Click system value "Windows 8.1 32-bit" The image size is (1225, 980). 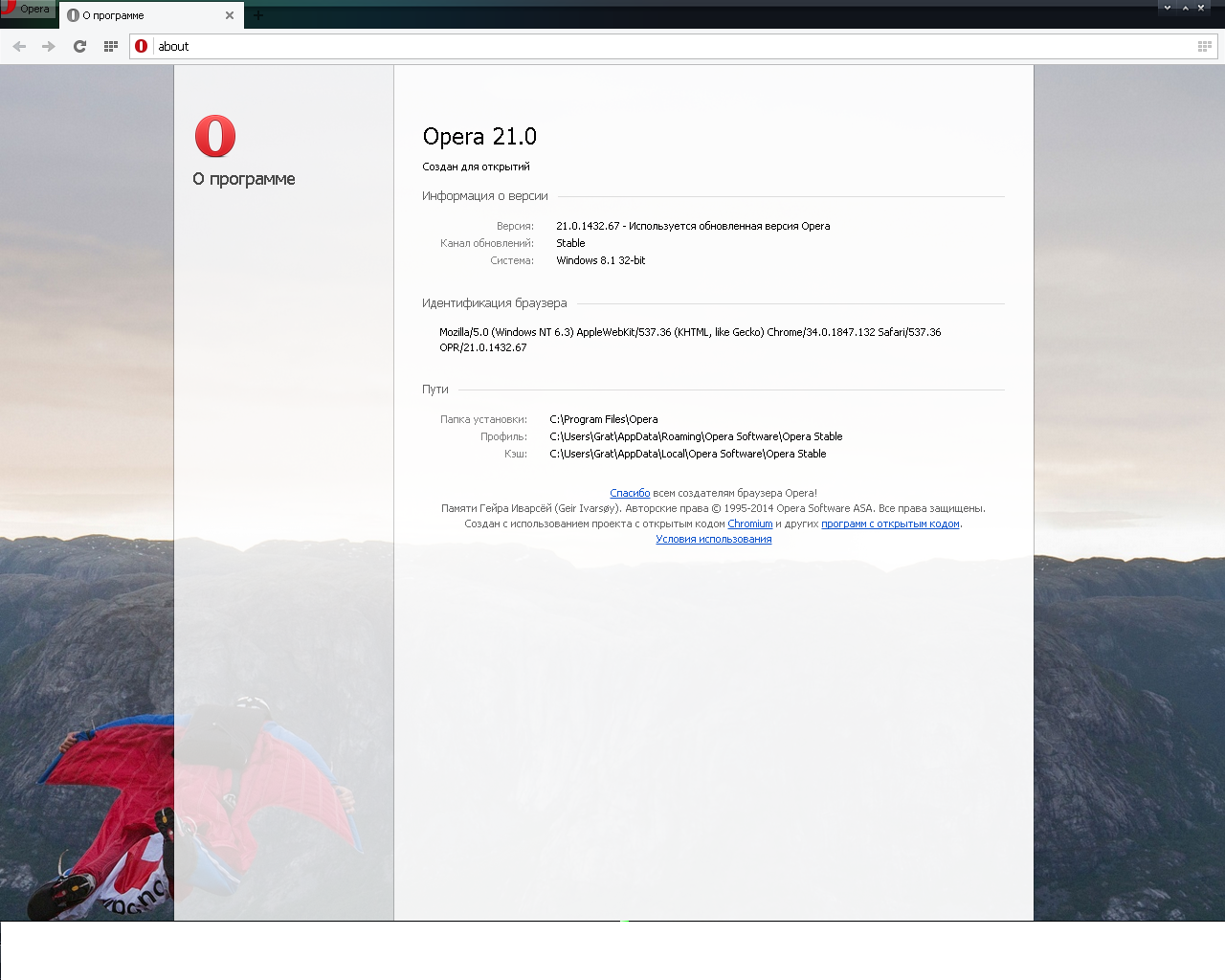click(x=601, y=260)
